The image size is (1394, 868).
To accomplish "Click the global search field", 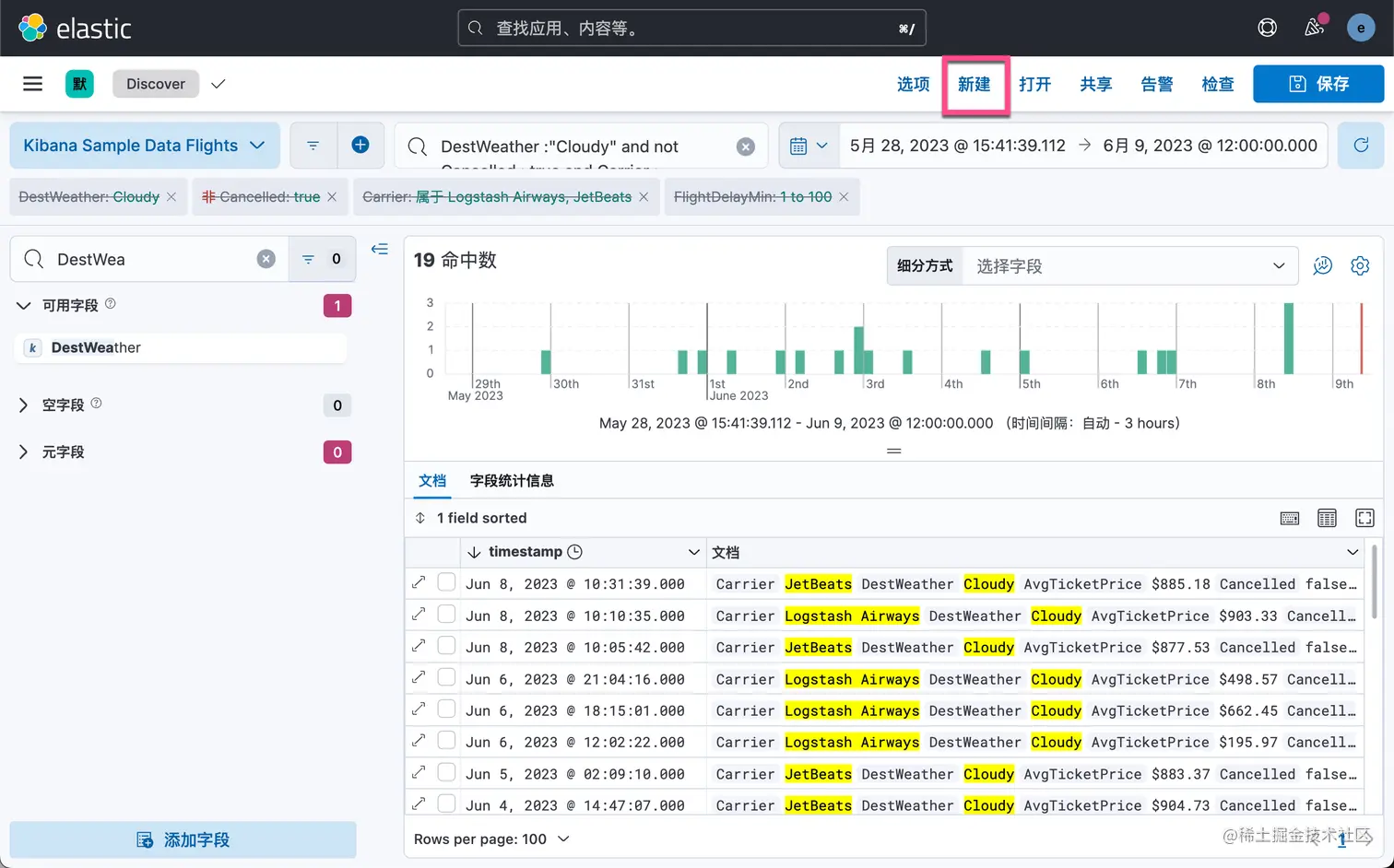I will click(x=691, y=29).
